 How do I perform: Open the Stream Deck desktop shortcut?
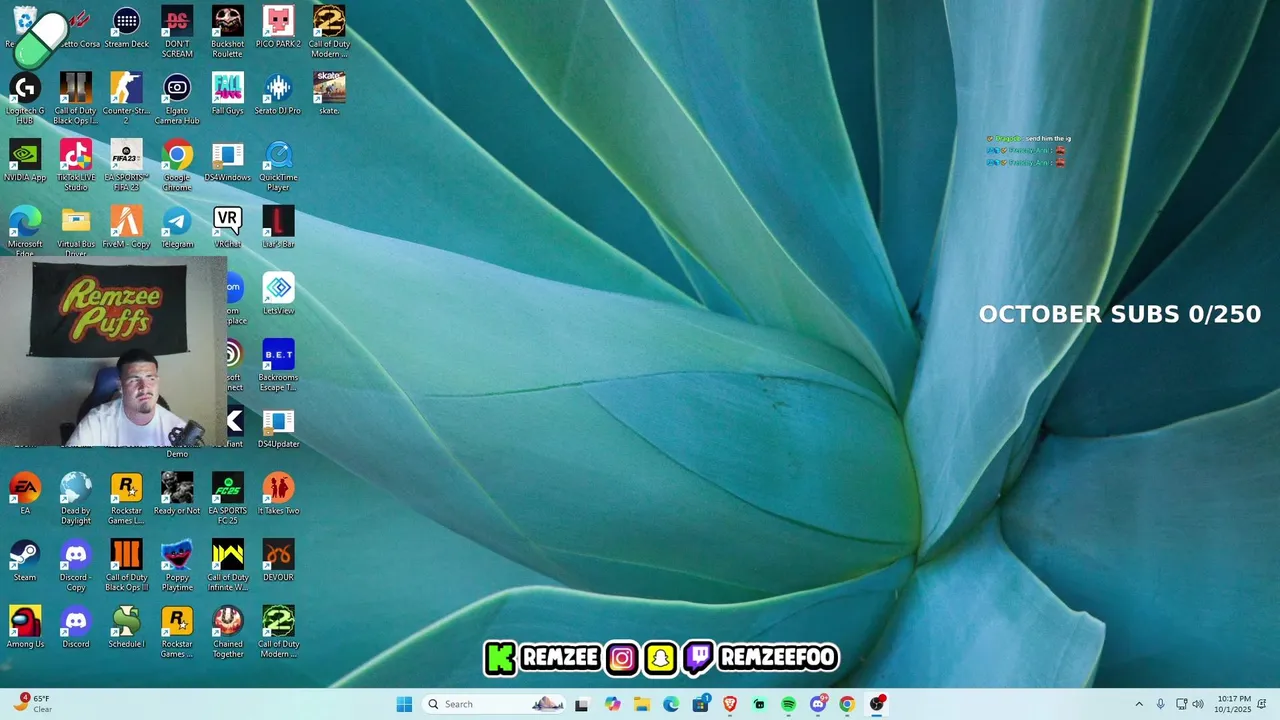126,29
